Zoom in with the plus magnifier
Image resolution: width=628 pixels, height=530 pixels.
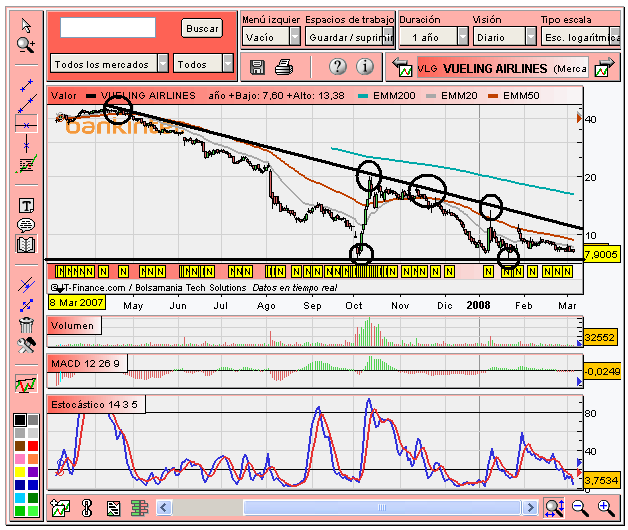click(x=606, y=508)
